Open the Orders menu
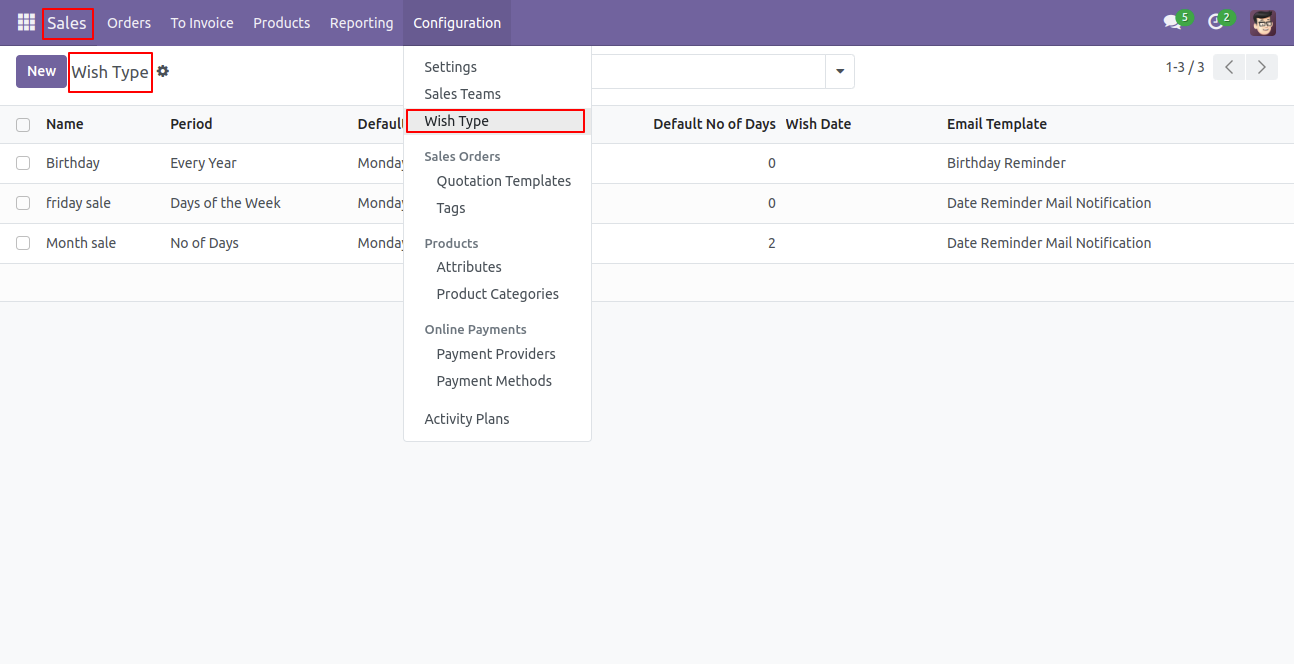 click(x=129, y=22)
